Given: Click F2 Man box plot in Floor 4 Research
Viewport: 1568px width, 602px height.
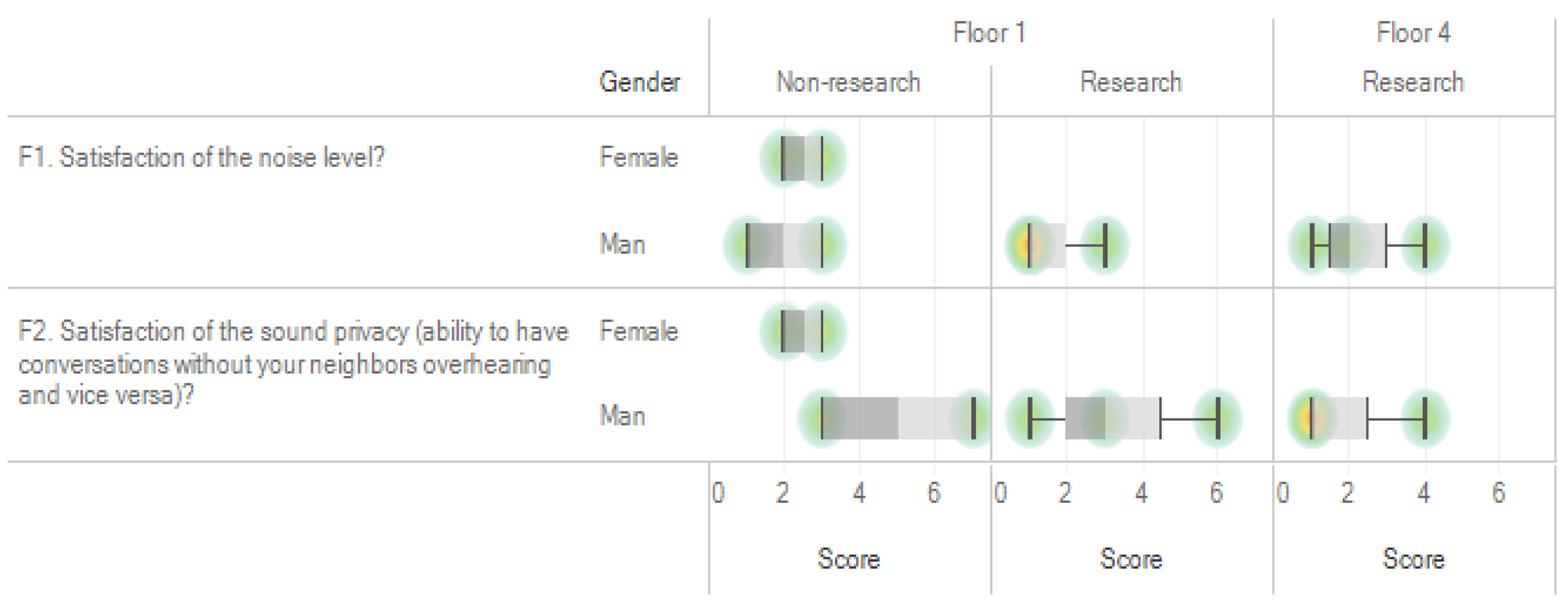Looking at the screenshot, I should click(x=1339, y=418).
